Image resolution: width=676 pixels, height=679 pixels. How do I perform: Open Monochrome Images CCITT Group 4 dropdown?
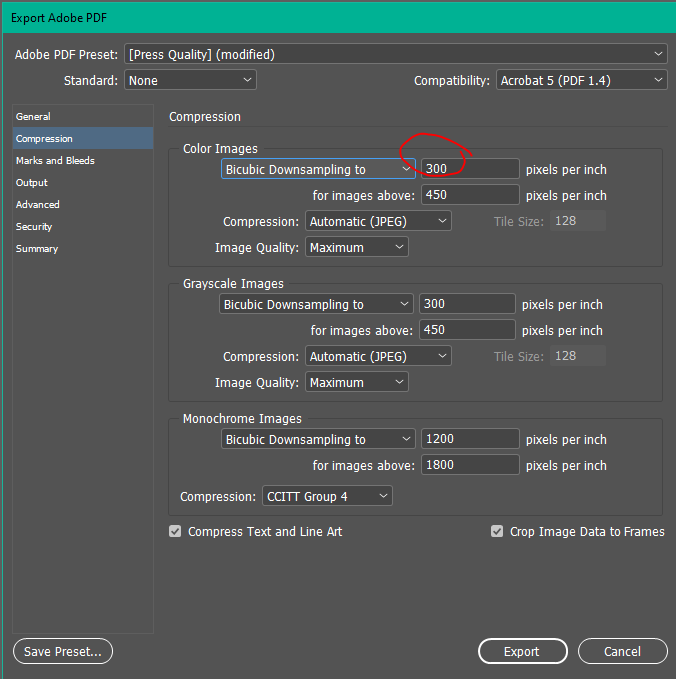[x=327, y=496]
